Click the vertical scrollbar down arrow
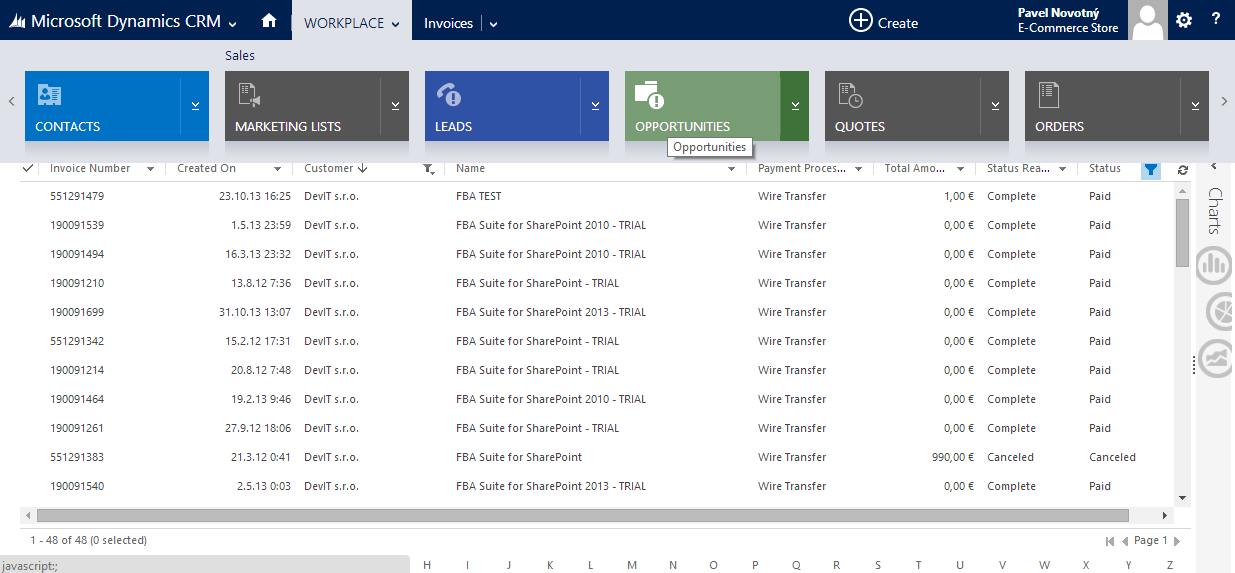This screenshot has width=1235, height=573. tap(1182, 497)
